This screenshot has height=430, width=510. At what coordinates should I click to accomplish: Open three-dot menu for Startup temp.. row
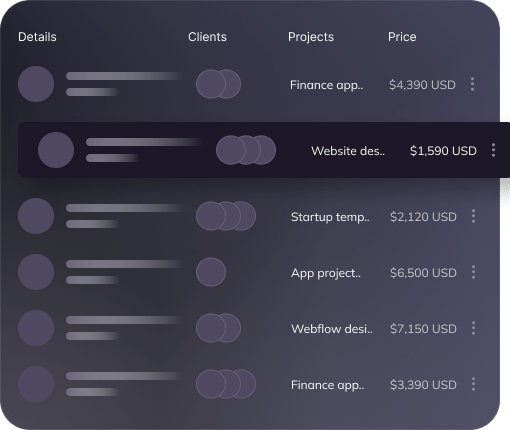coord(473,216)
